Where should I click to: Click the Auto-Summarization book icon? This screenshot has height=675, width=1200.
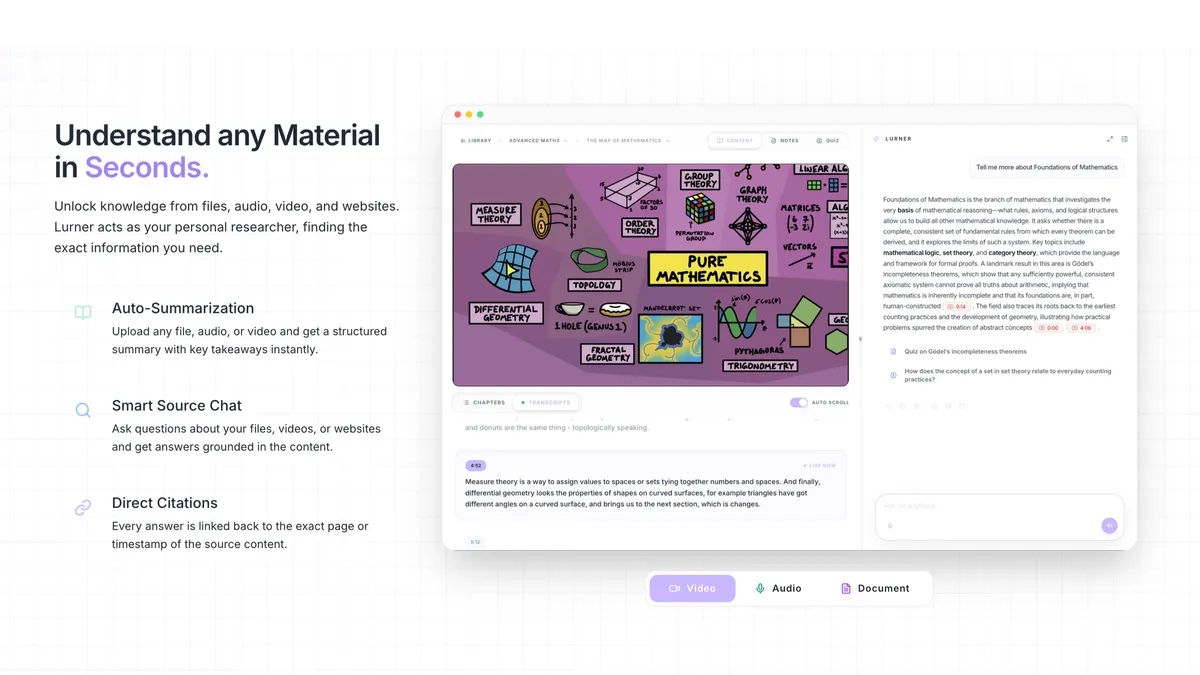point(83,312)
